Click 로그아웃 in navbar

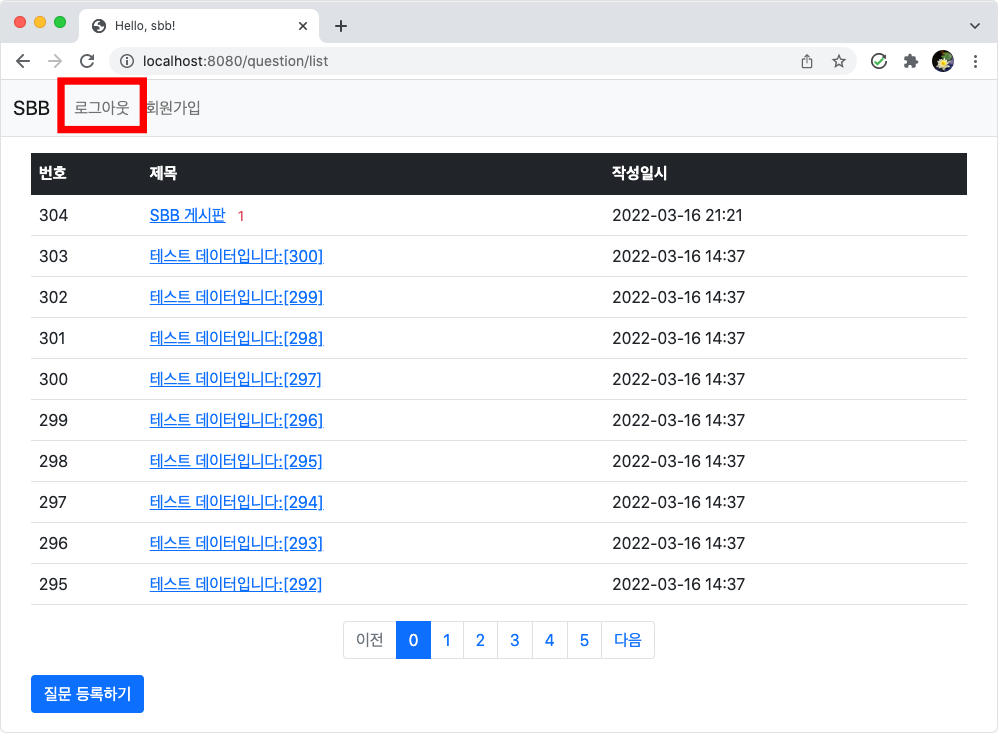pos(102,108)
